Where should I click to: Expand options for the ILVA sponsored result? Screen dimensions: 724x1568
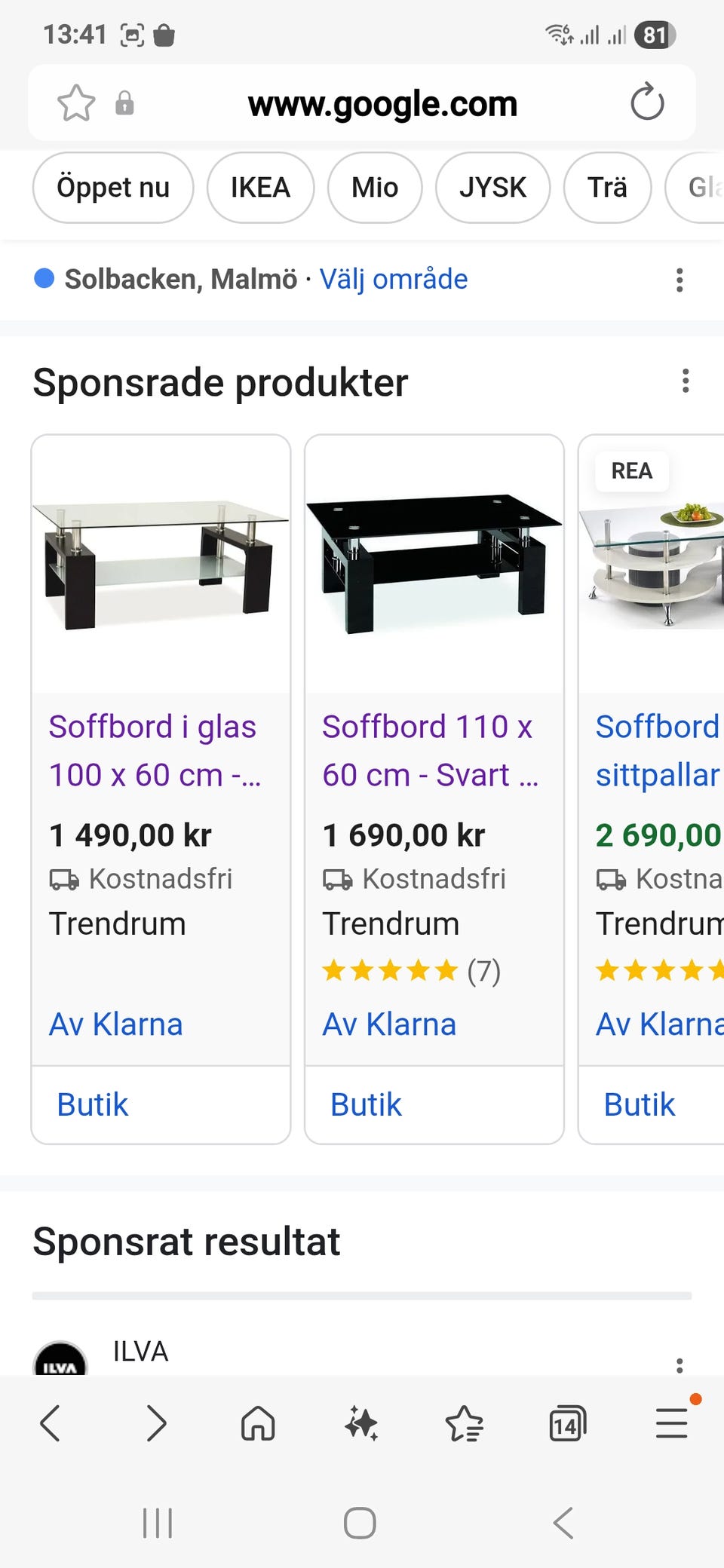[680, 1365]
